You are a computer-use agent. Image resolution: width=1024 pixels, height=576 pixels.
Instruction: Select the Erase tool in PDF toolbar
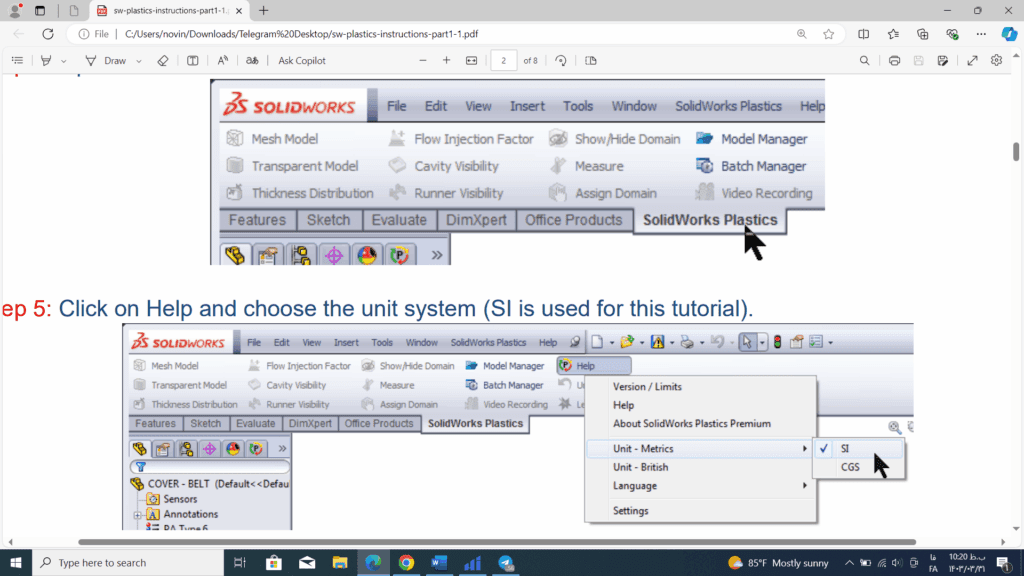[x=163, y=61]
